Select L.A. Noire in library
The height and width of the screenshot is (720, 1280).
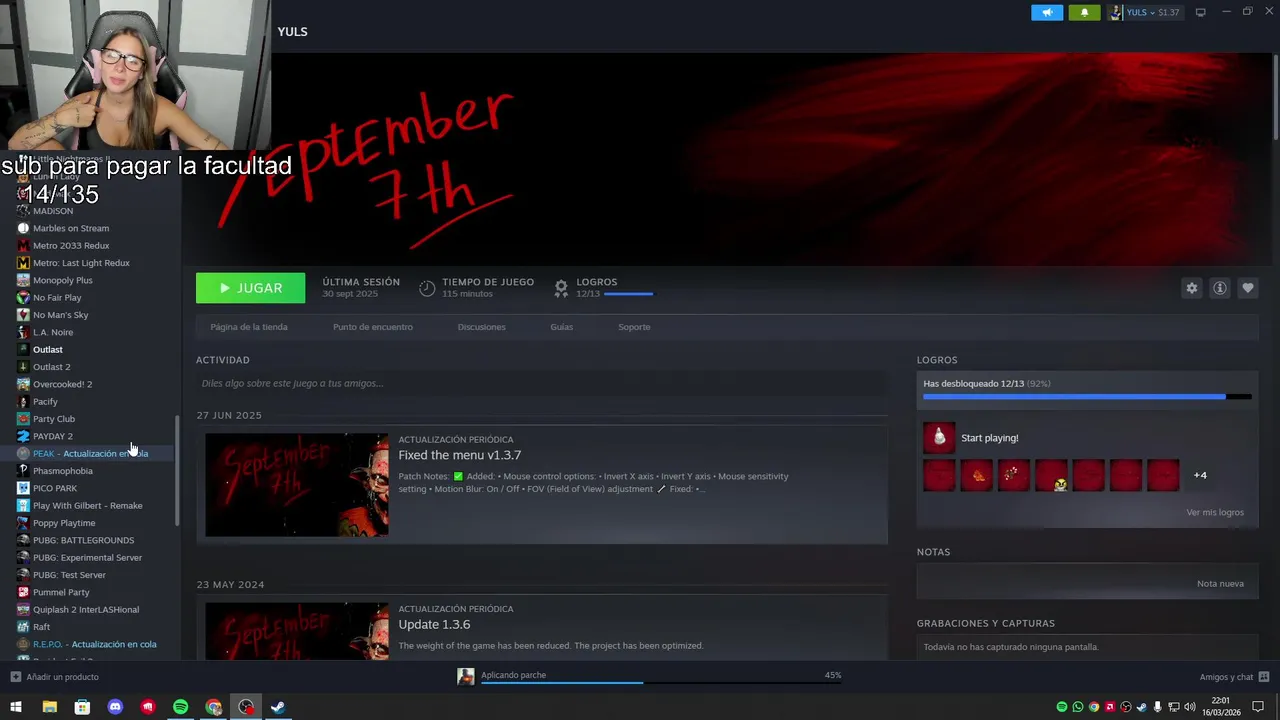52,332
